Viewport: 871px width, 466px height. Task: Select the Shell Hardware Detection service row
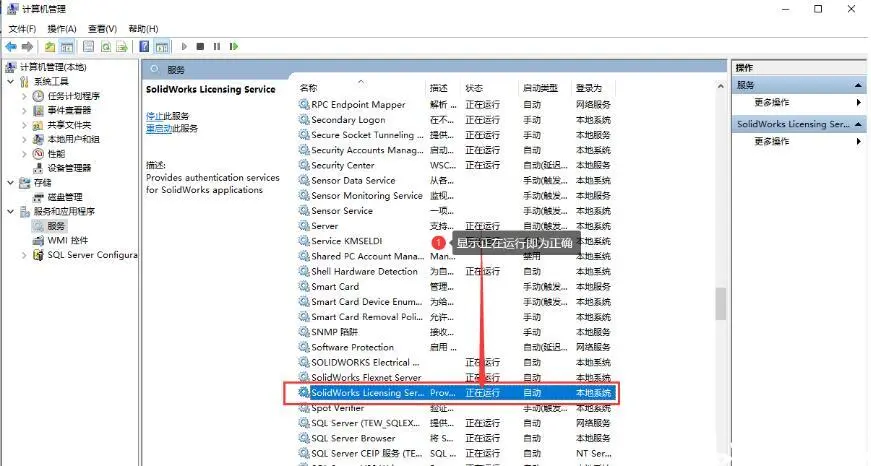pyautogui.click(x=456, y=272)
